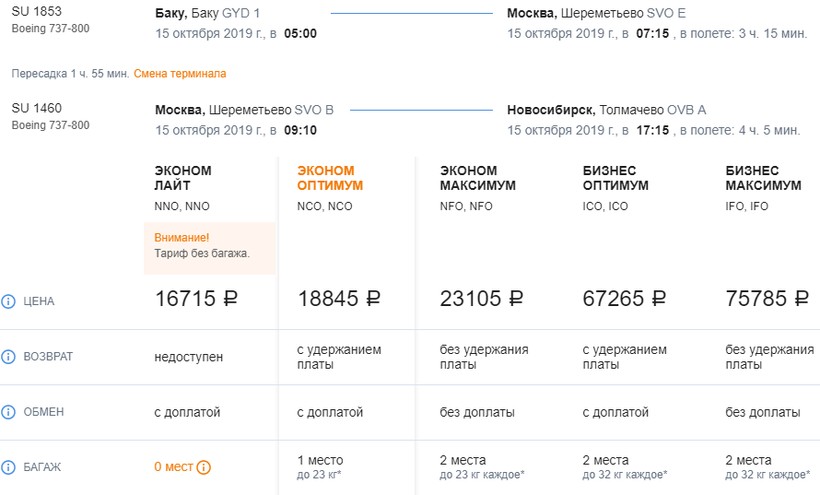Select the ЭКОНОМ ОПТИМУМ fare header
This screenshot has width=820, height=495.
coord(330,178)
